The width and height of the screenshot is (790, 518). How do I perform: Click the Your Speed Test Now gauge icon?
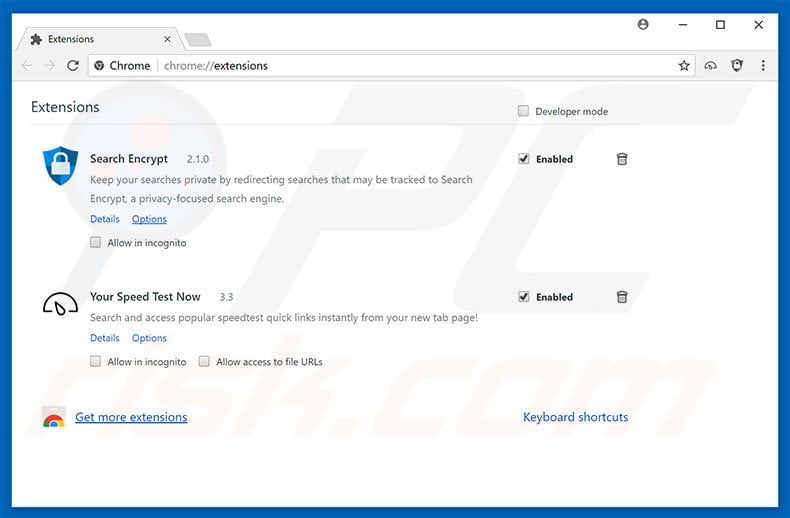pyautogui.click(x=60, y=304)
